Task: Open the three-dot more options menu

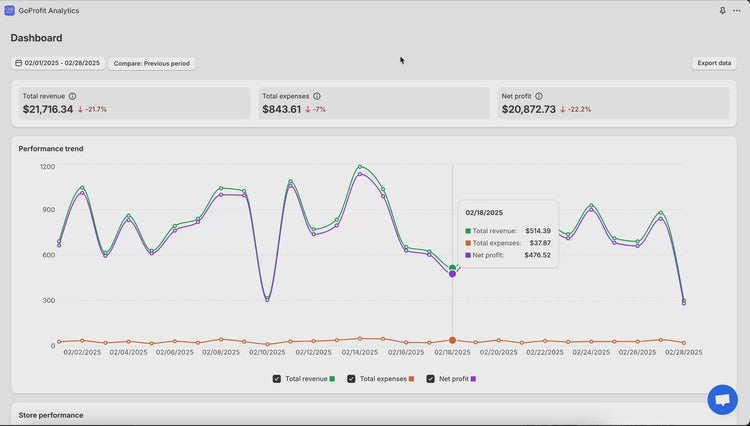Action: tap(737, 10)
